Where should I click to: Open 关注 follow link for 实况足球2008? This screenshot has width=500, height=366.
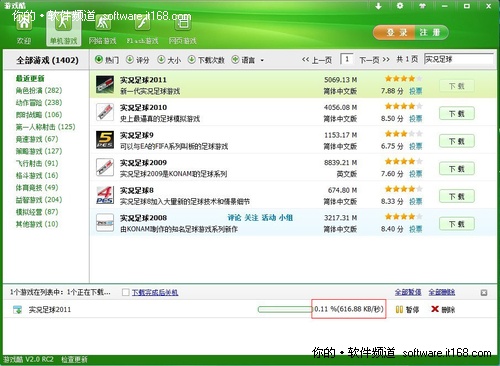coord(251,218)
